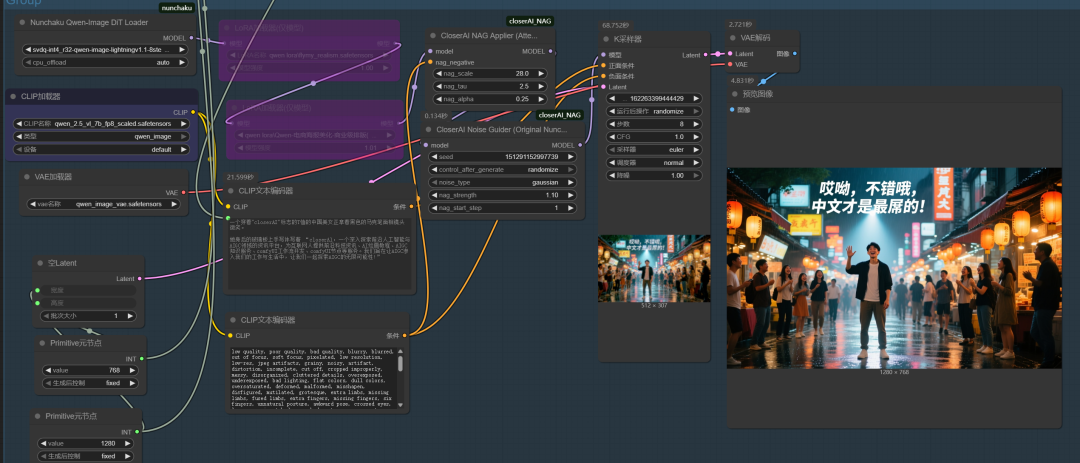The width and height of the screenshot is (1080, 463).
Task: Click the nag_negative input socket
Action: pos(430,62)
